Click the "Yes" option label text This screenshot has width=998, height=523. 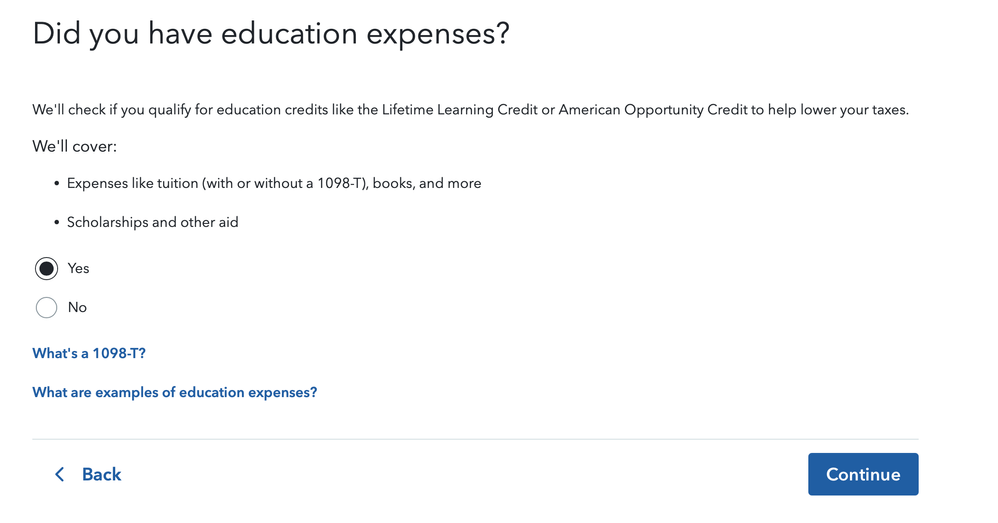(x=78, y=268)
